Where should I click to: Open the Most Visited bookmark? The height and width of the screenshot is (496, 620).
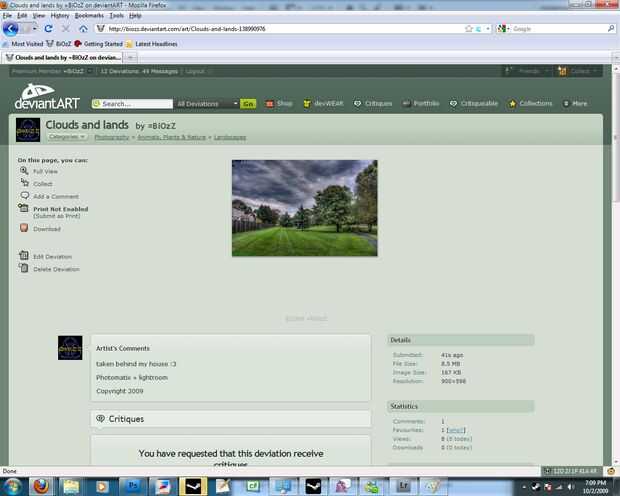tap(23, 44)
